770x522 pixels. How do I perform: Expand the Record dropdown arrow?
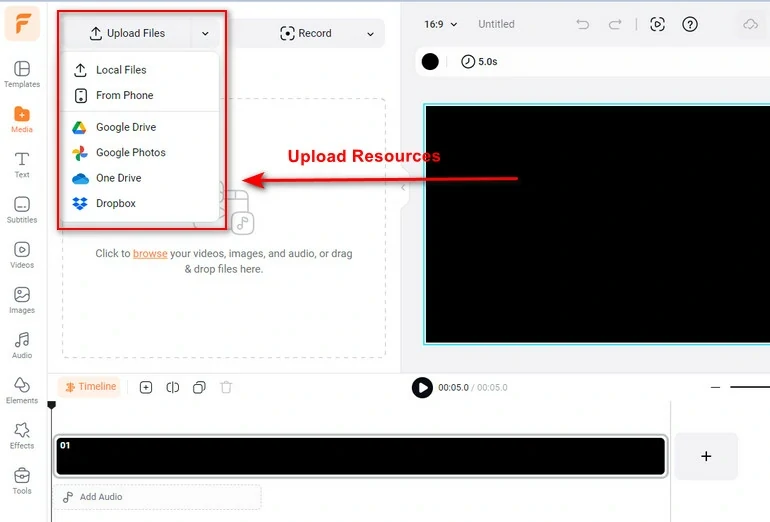point(370,33)
